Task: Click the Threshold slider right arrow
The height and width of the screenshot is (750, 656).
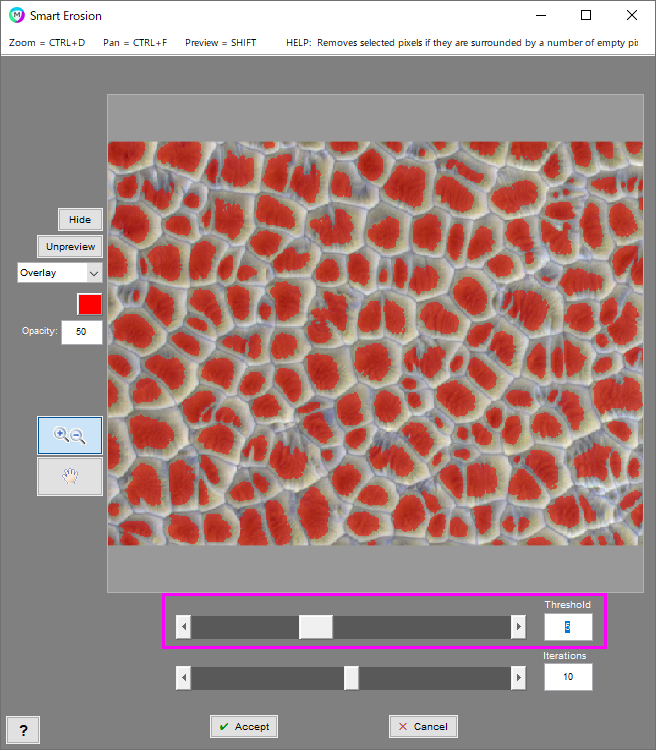Action: pos(518,627)
